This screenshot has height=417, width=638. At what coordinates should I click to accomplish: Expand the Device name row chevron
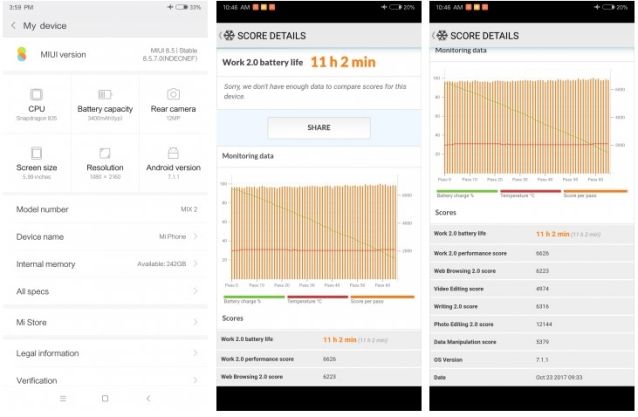tap(196, 236)
